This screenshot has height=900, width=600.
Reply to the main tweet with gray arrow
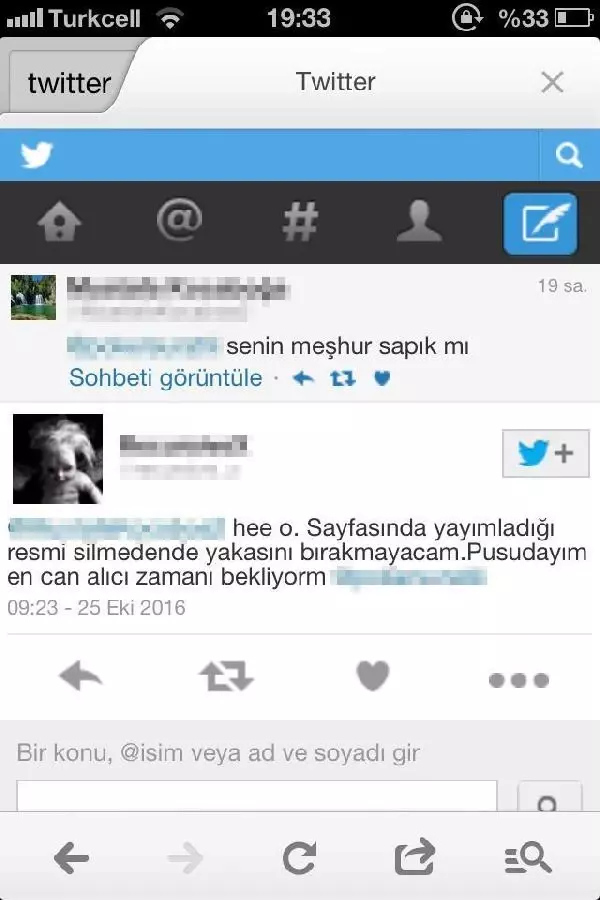[81, 676]
